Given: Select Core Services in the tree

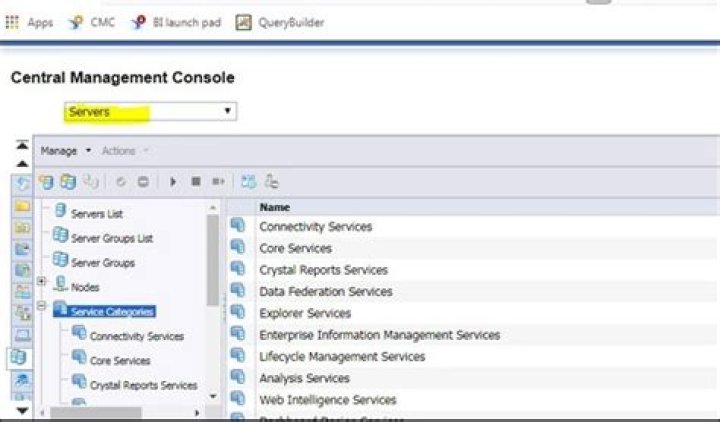Looking at the screenshot, I should click(x=120, y=360).
